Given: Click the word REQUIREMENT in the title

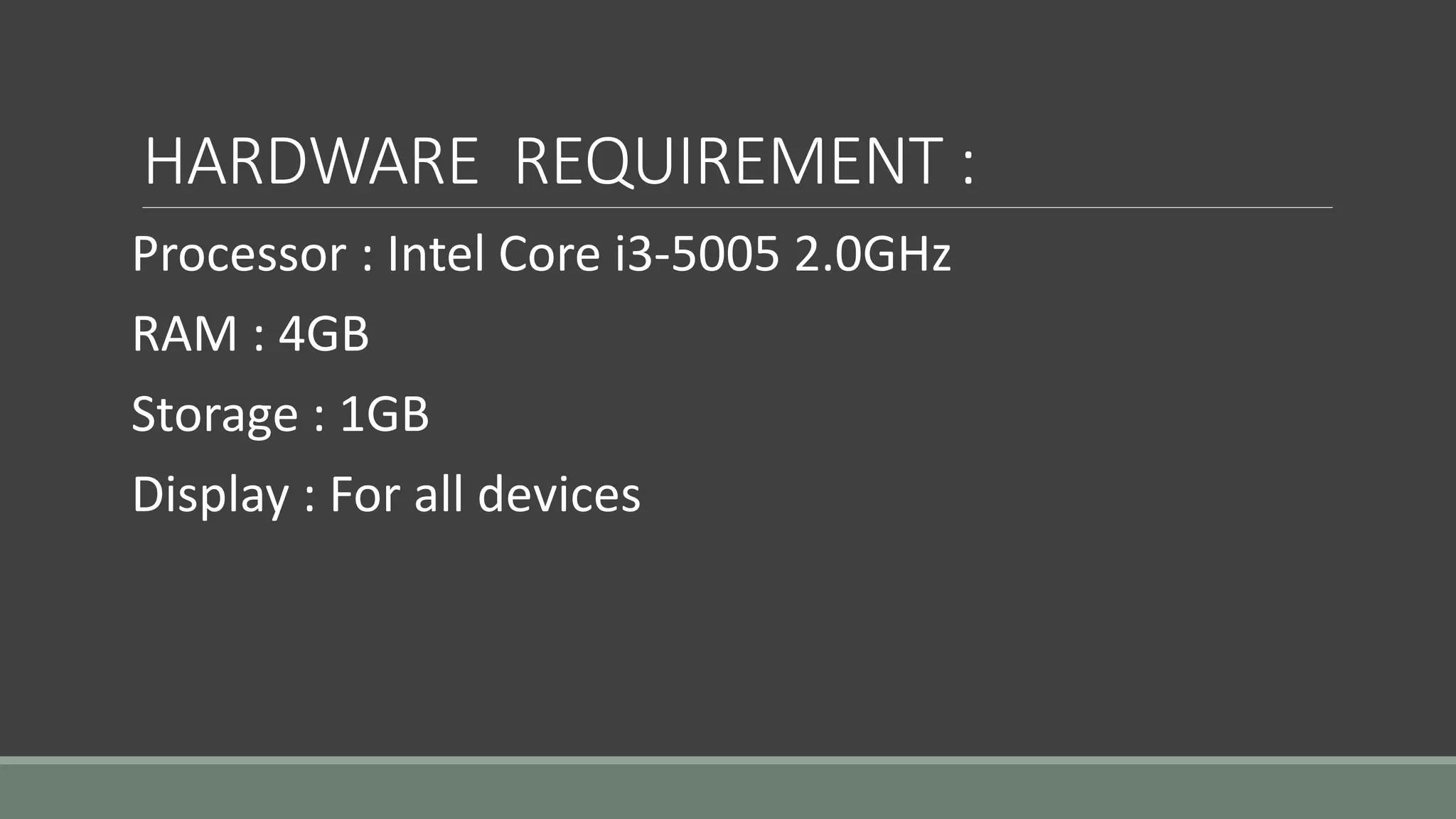Looking at the screenshot, I should [x=728, y=163].
